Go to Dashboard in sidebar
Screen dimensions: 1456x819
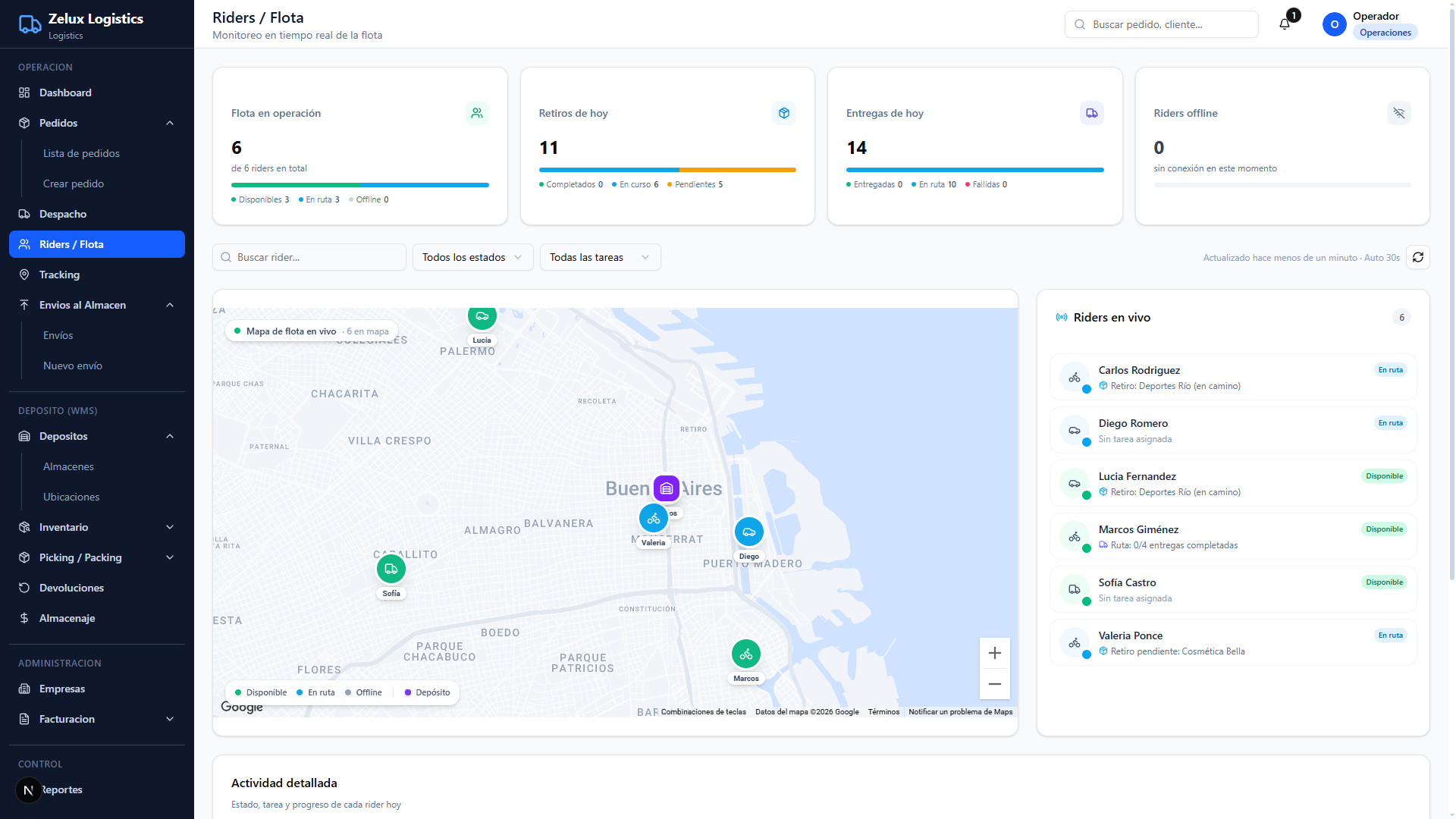click(x=97, y=93)
